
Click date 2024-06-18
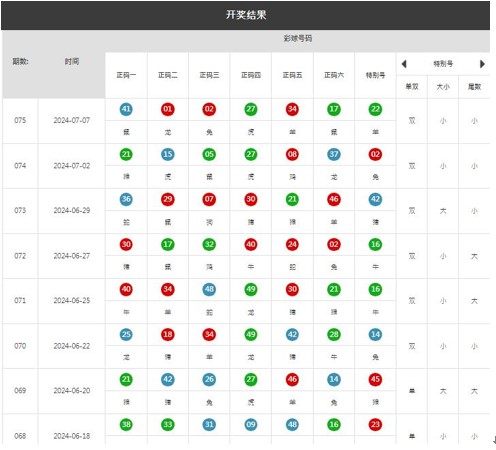72,436
